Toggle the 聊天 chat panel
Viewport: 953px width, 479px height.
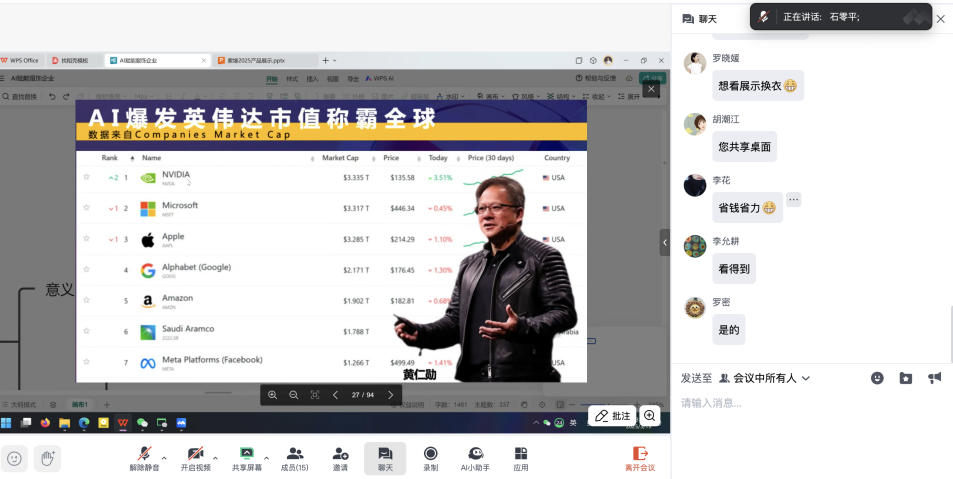pyautogui.click(x=385, y=458)
